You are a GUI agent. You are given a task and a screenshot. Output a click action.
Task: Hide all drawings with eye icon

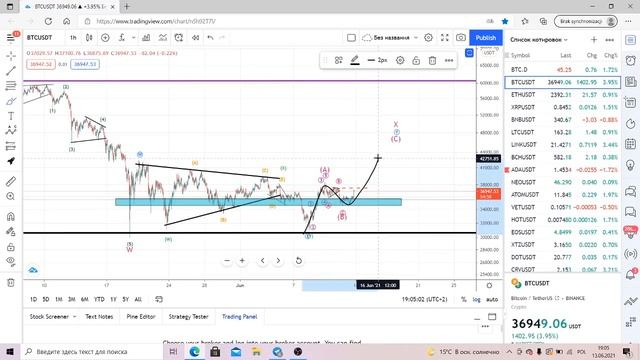[x=11, y=261]
